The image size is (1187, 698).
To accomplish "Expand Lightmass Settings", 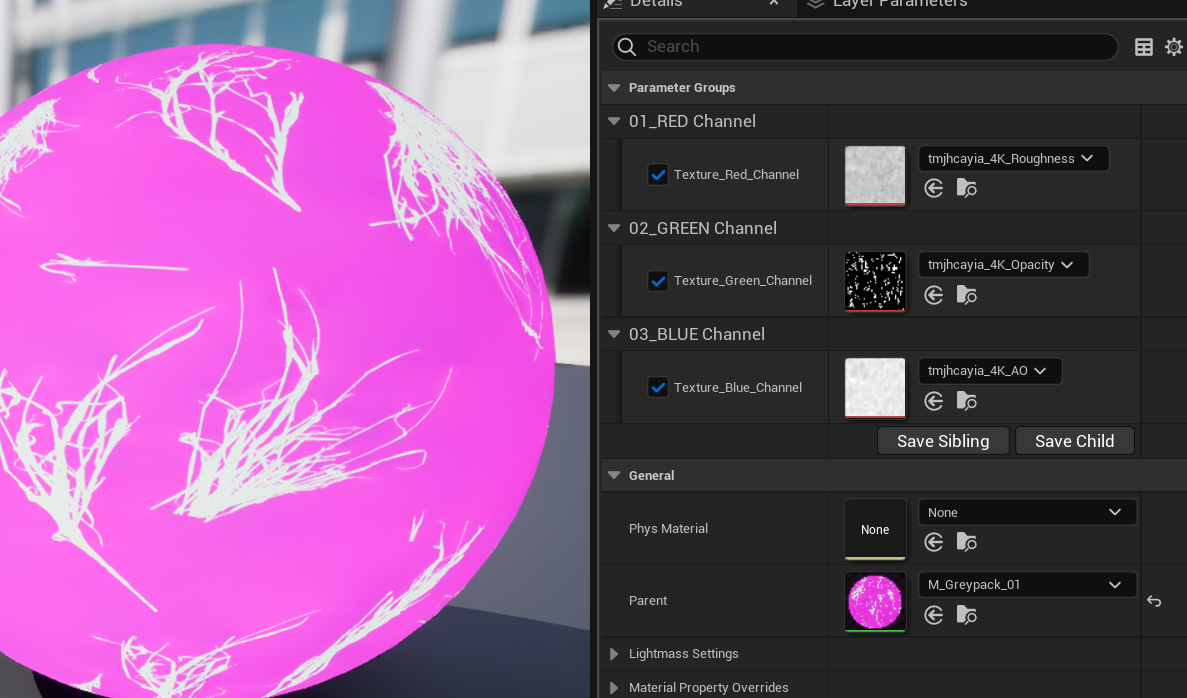I will click(614, 654).
